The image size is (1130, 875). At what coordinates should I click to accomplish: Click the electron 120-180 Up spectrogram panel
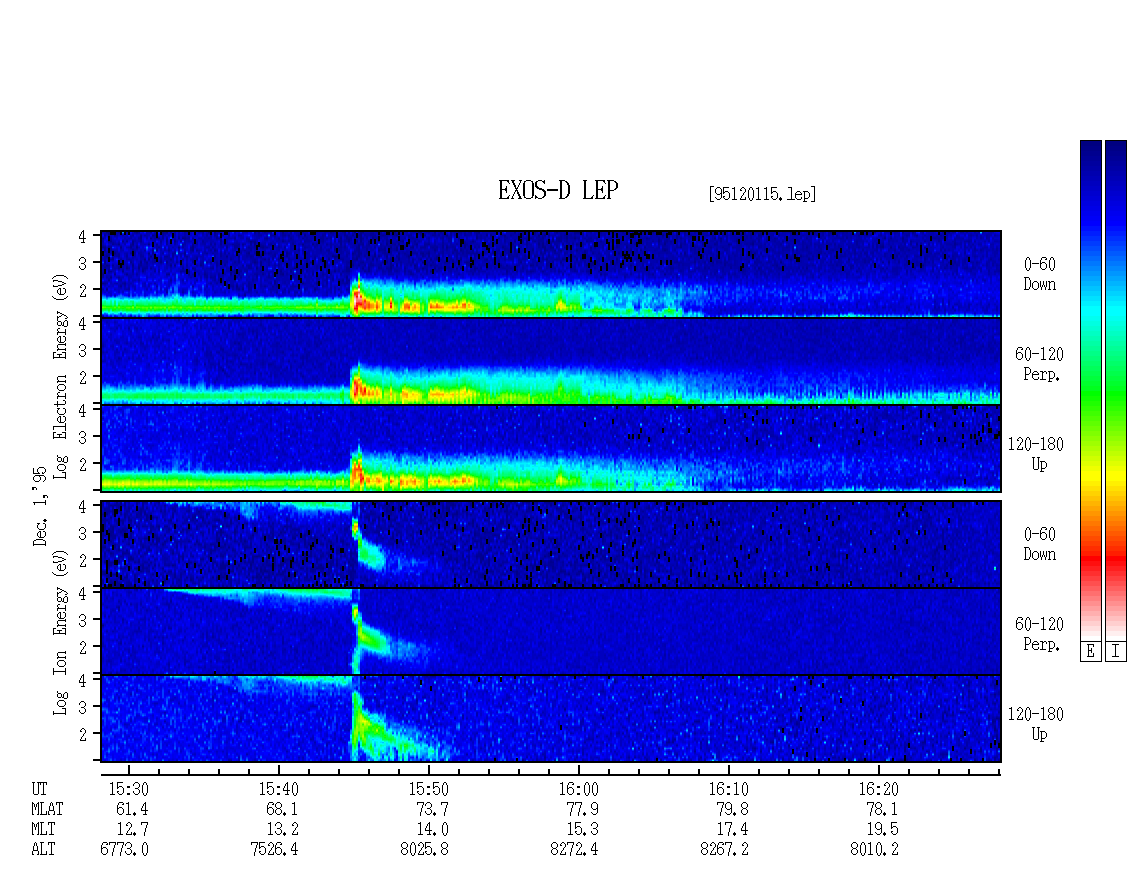pyautogui.click(x=551, y=448)
